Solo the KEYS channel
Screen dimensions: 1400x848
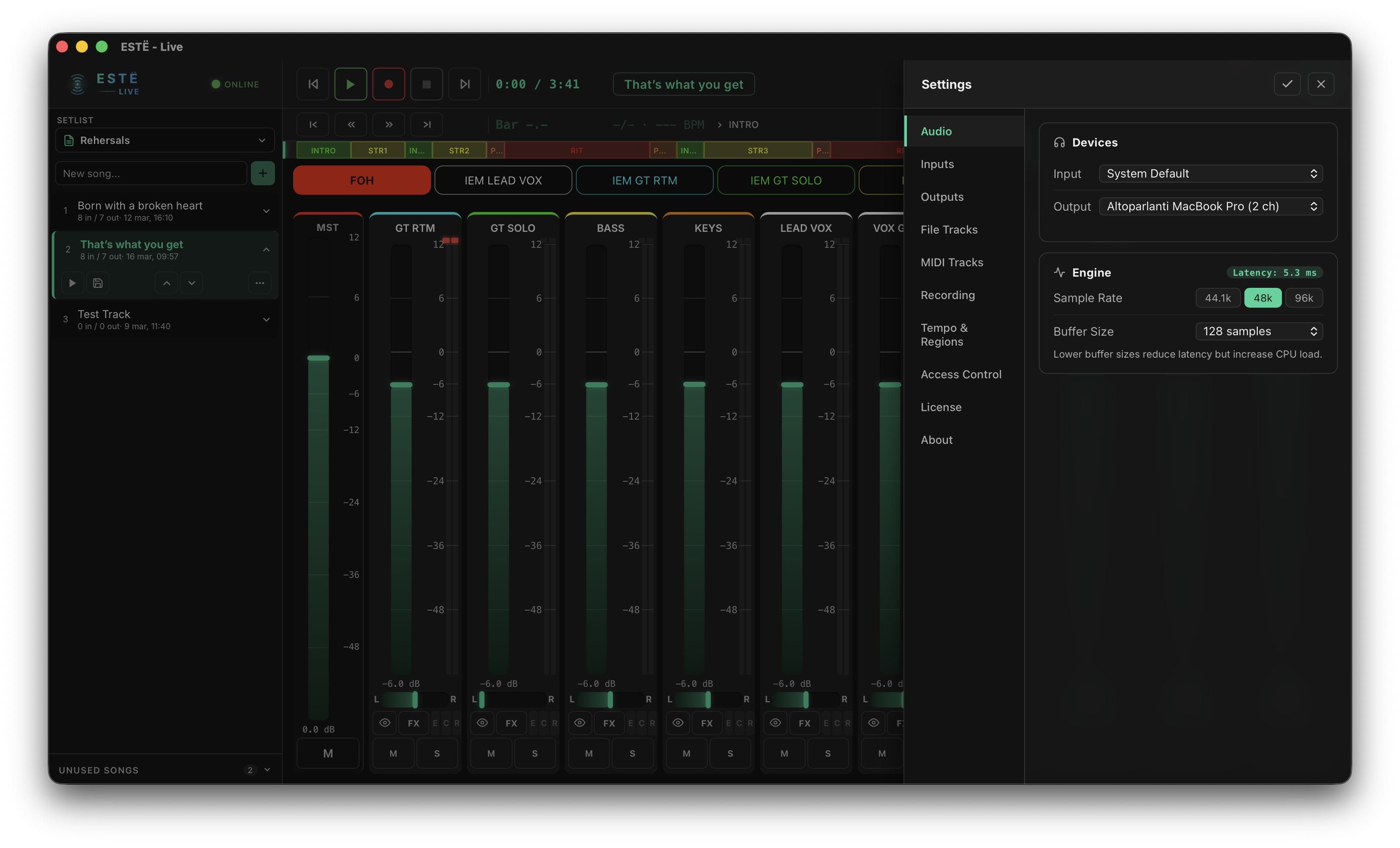point(730,753)
